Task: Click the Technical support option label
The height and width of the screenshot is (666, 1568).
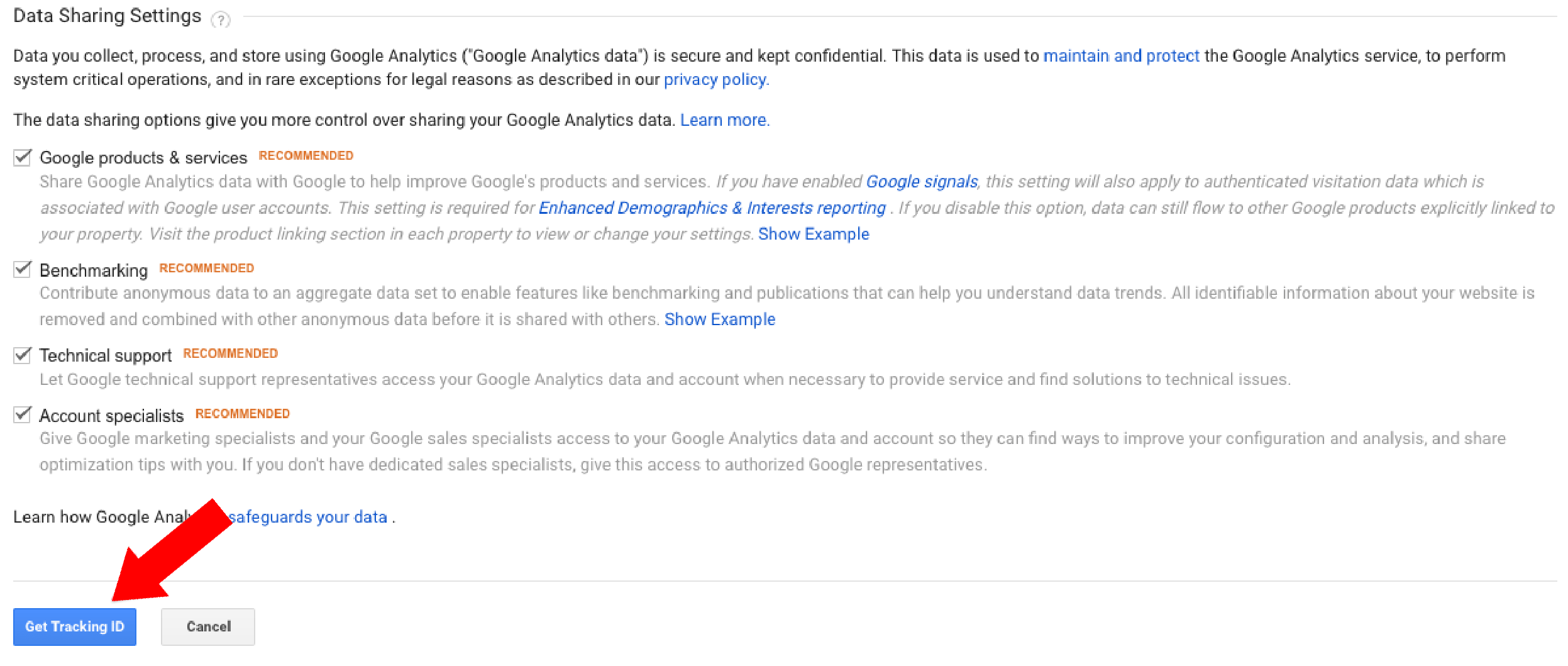Action: coord(106,356)
